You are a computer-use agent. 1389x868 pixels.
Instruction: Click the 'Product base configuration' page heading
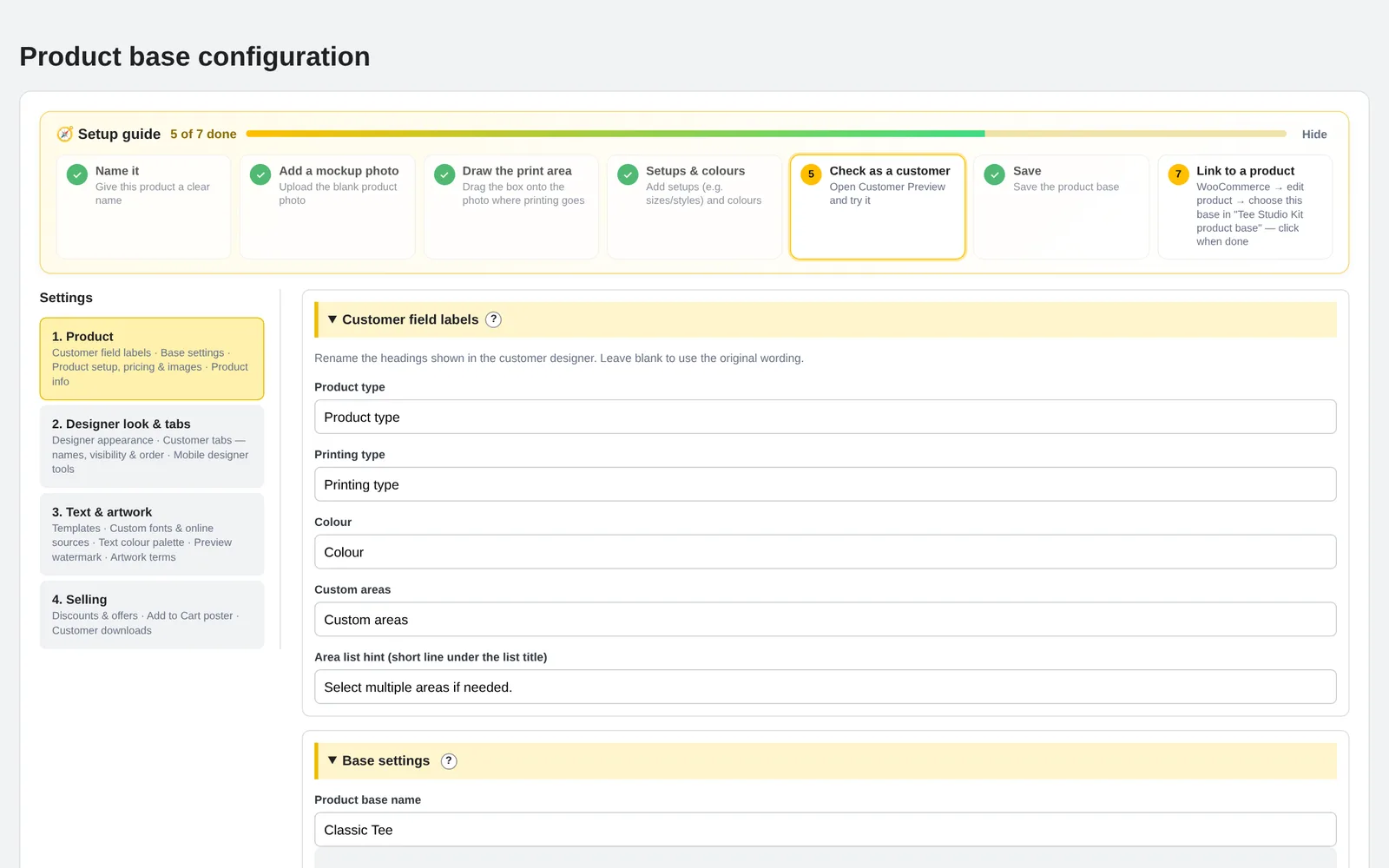pyautogui.click(x=194, y=56)
